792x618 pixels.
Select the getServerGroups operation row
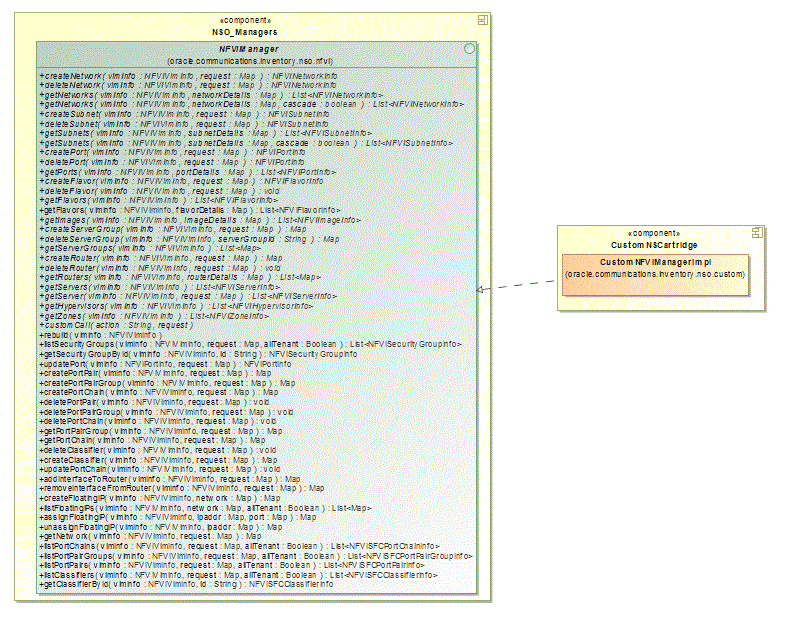[x=150, y=248]
